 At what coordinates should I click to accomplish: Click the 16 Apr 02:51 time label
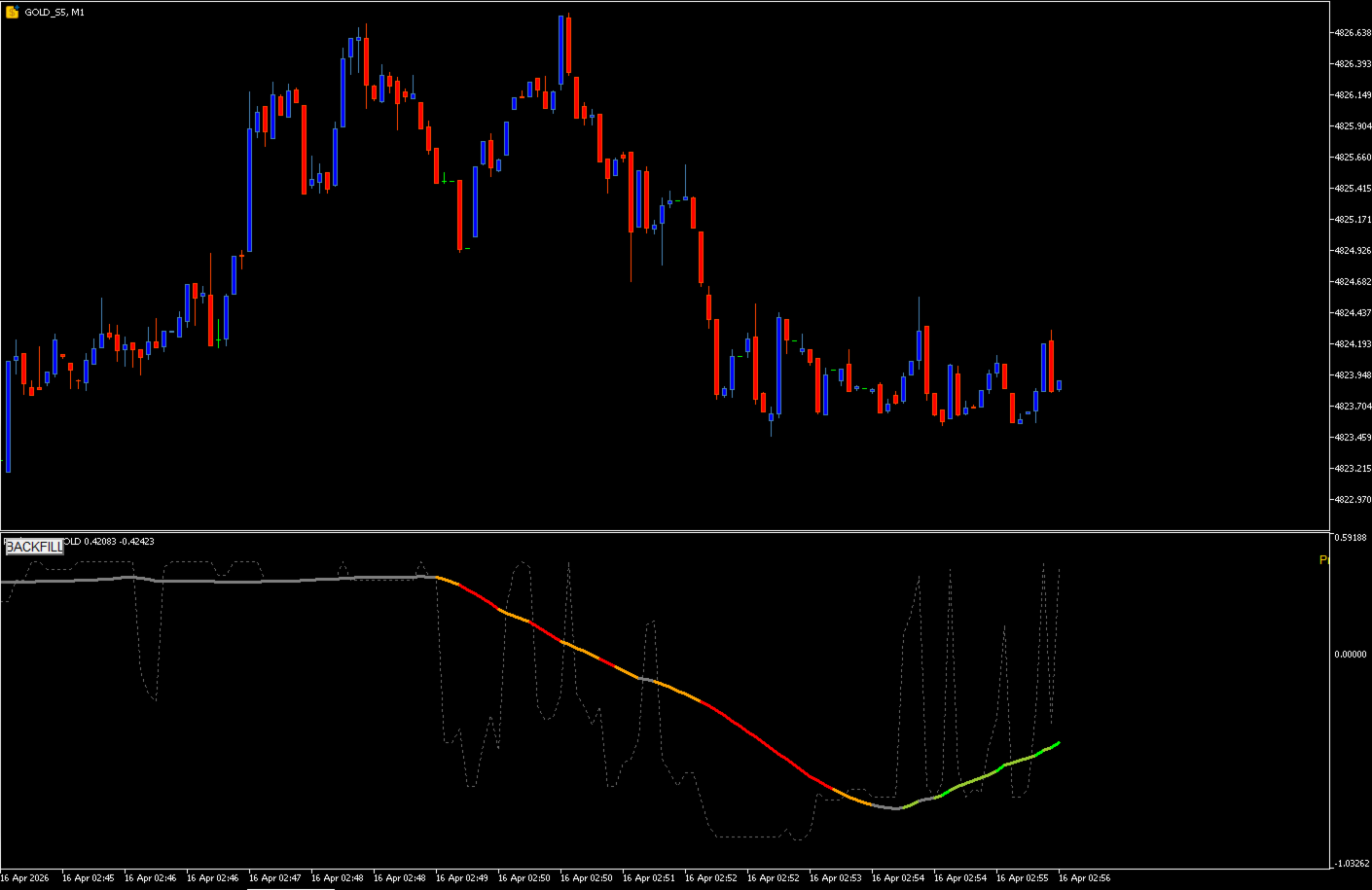coord(648,878)
